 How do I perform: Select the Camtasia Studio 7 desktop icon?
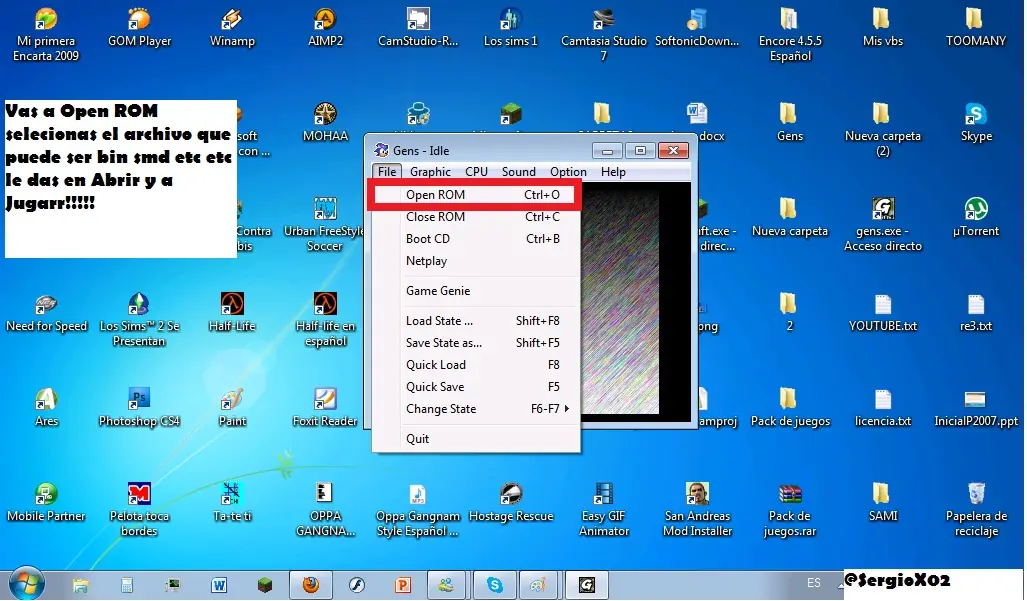click(603, 35)
